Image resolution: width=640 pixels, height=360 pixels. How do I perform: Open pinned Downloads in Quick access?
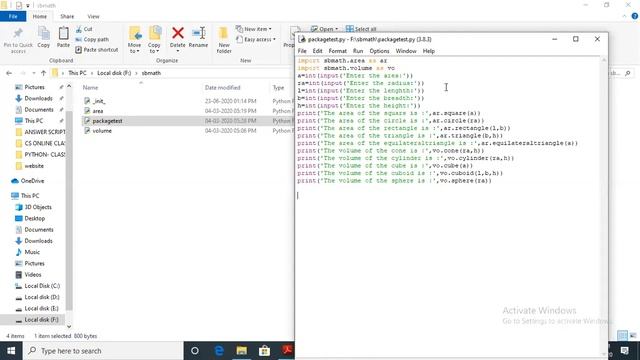pos(38,98)
